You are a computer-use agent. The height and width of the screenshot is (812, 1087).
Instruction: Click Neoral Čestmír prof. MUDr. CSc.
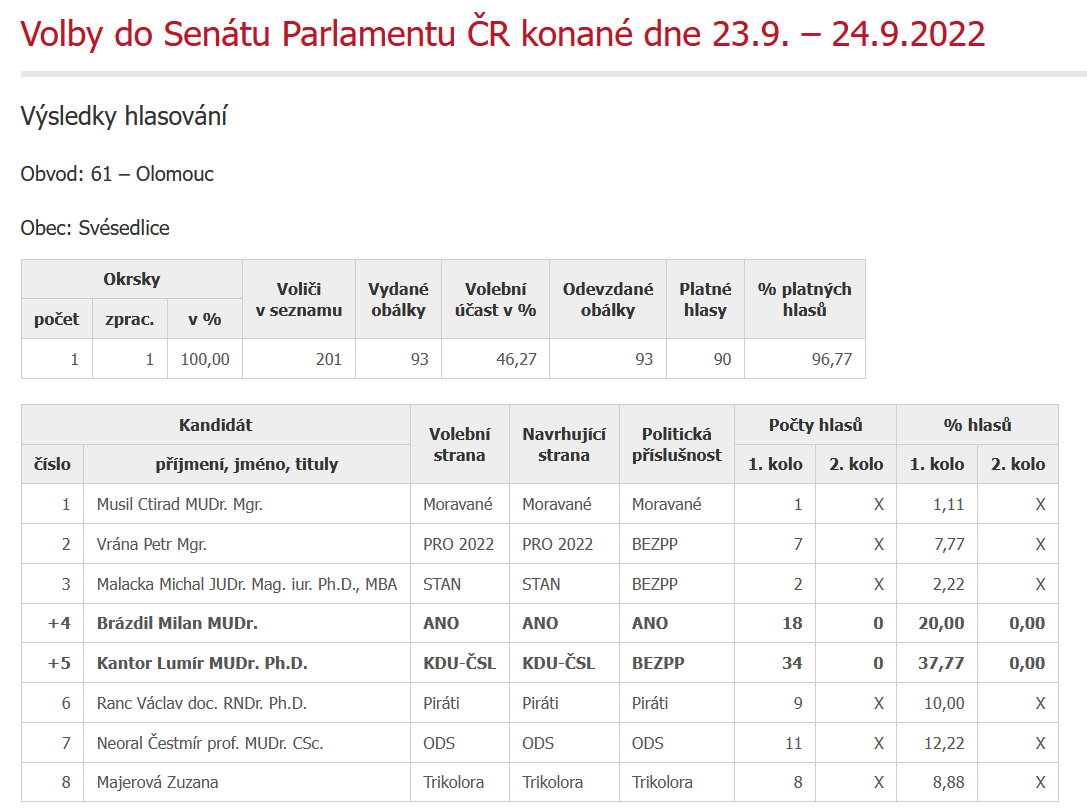[210, 743]
